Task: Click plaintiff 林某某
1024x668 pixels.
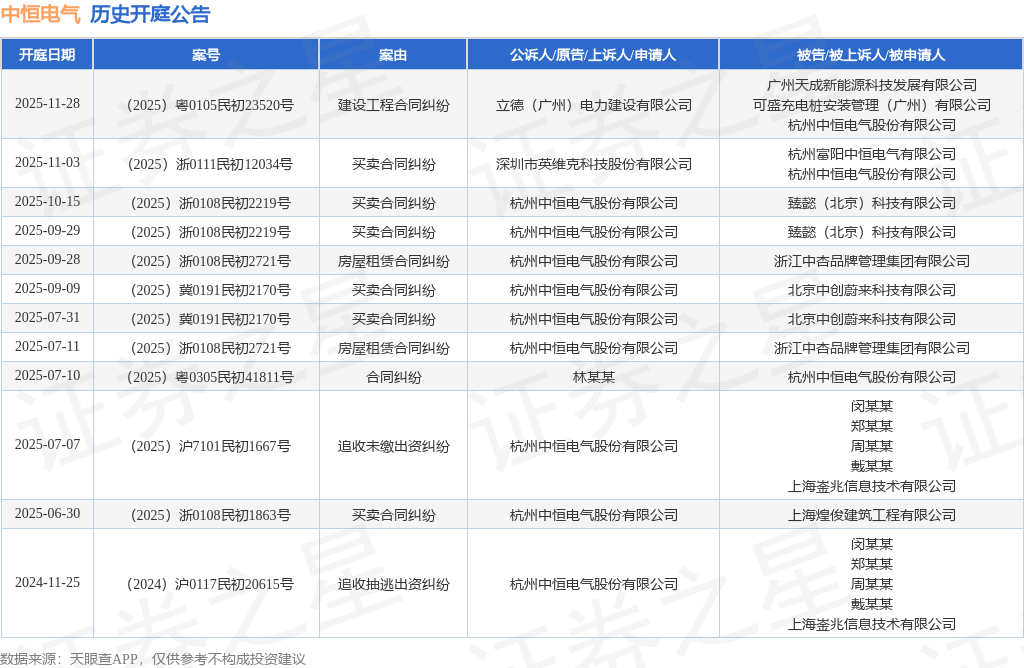Action: [594, 377]
